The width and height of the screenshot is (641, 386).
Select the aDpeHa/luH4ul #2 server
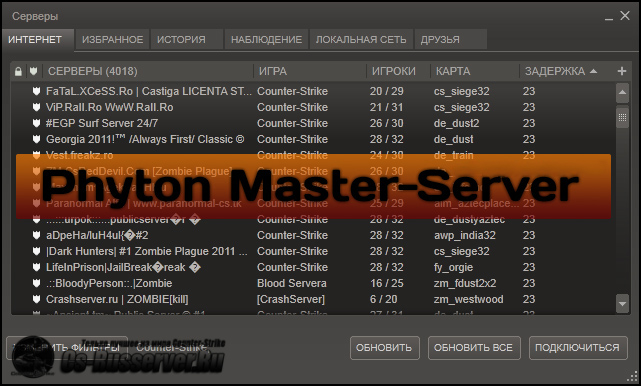tap(313, 235)
